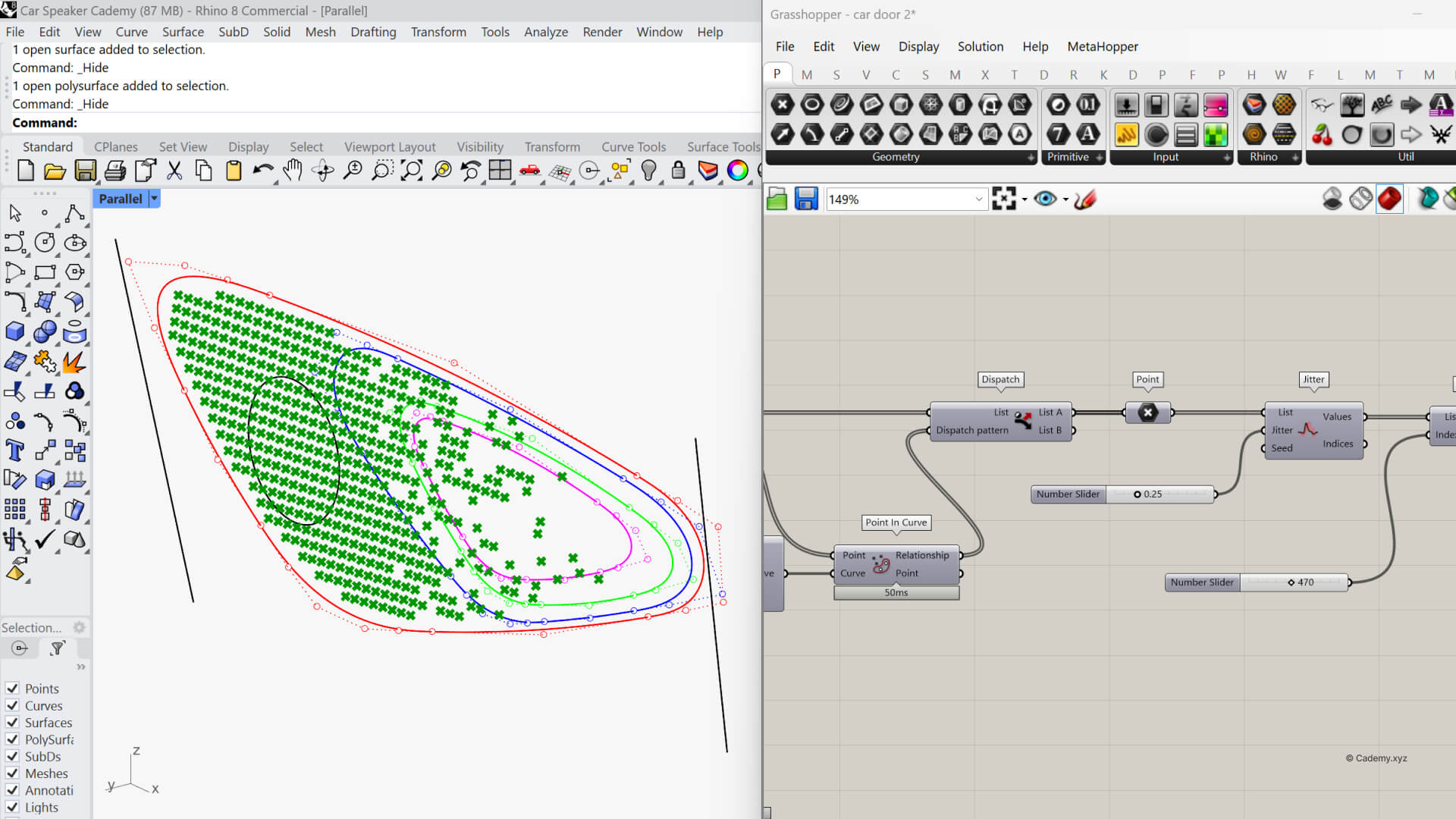
Task: Click the Cut scissors icon
Action: click(x=174, y=171)
